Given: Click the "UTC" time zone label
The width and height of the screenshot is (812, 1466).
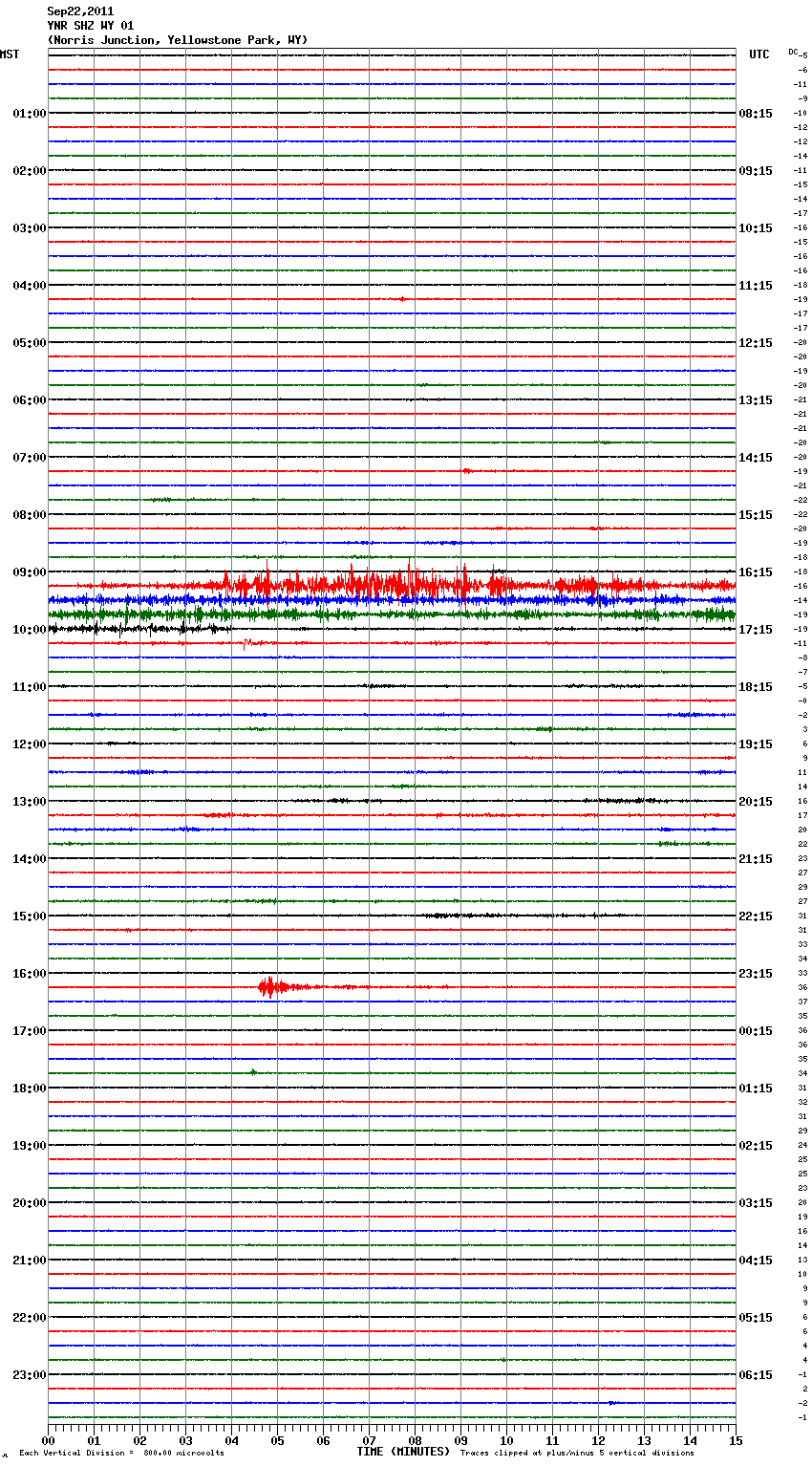Looking at the screenshot, I should (759, 54).
